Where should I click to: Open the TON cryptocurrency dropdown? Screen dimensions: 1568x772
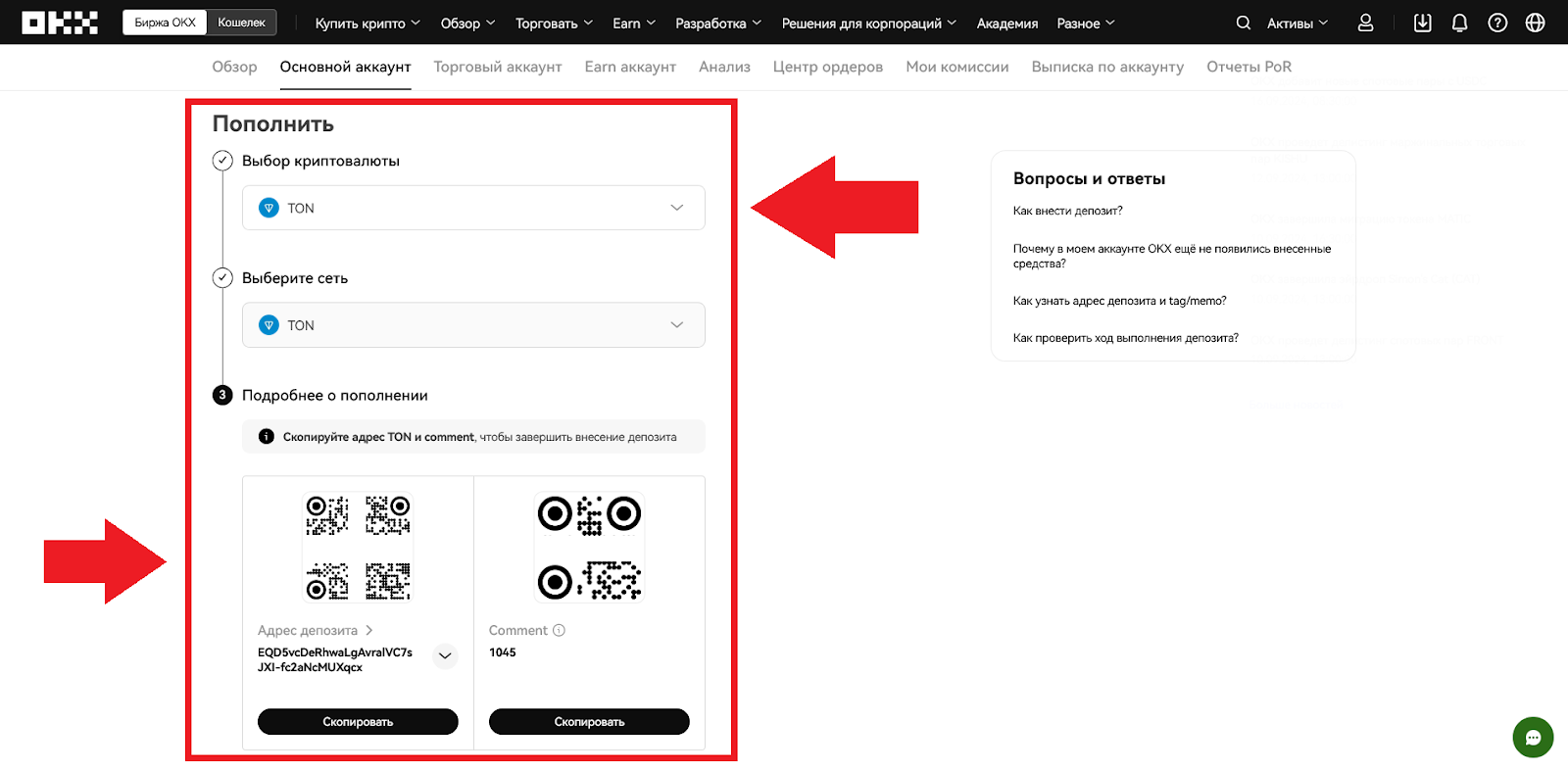click(473, 208)
